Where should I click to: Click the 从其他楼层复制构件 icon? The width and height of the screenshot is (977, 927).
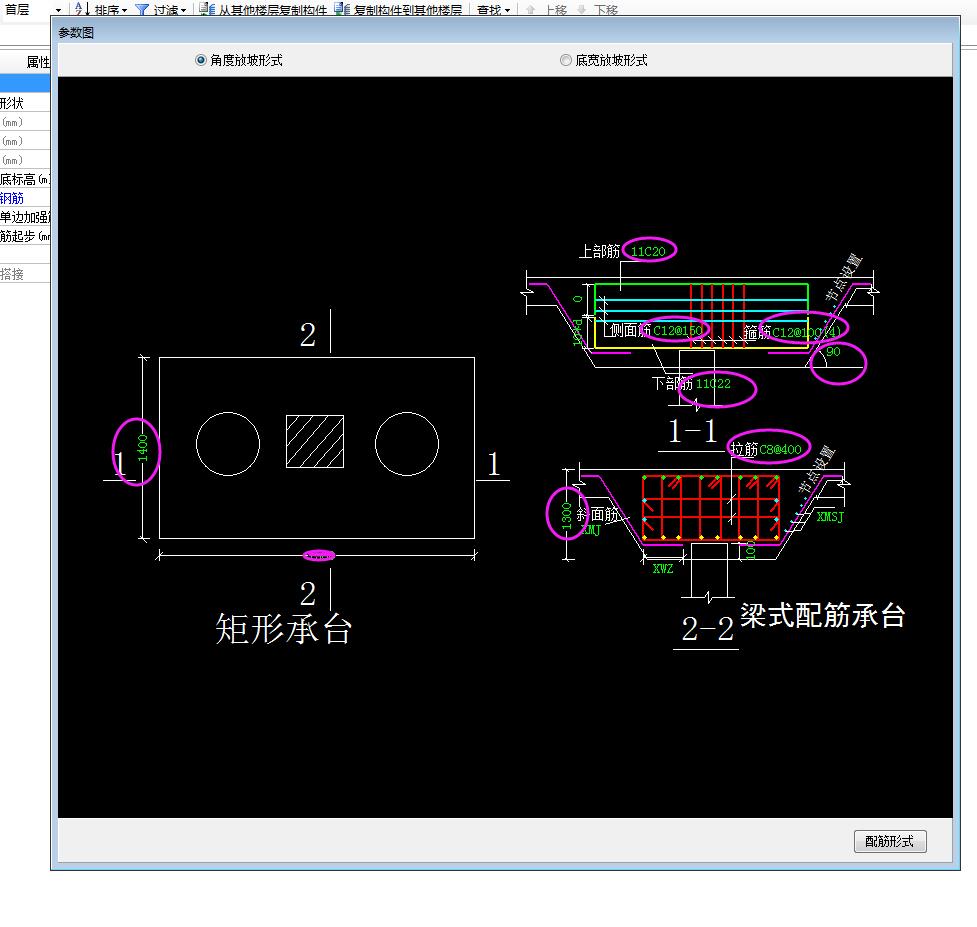207,9
